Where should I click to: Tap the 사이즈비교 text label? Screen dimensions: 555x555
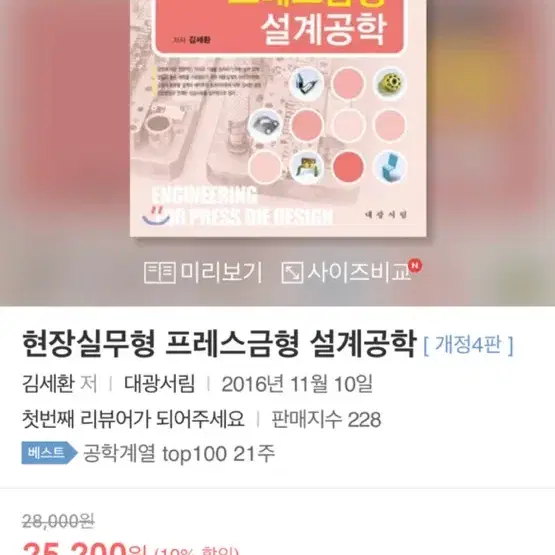[359, 273]
